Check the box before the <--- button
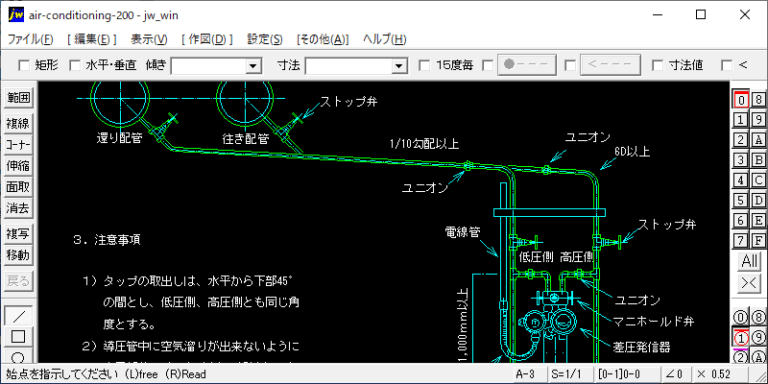768x384 pixels. [570, 65]
